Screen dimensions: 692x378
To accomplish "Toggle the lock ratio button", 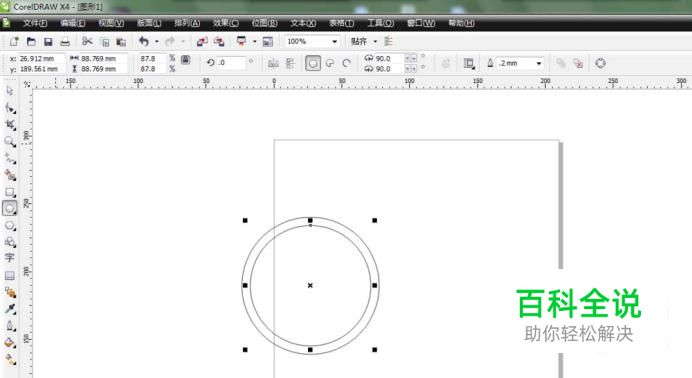I will (185, 60).
